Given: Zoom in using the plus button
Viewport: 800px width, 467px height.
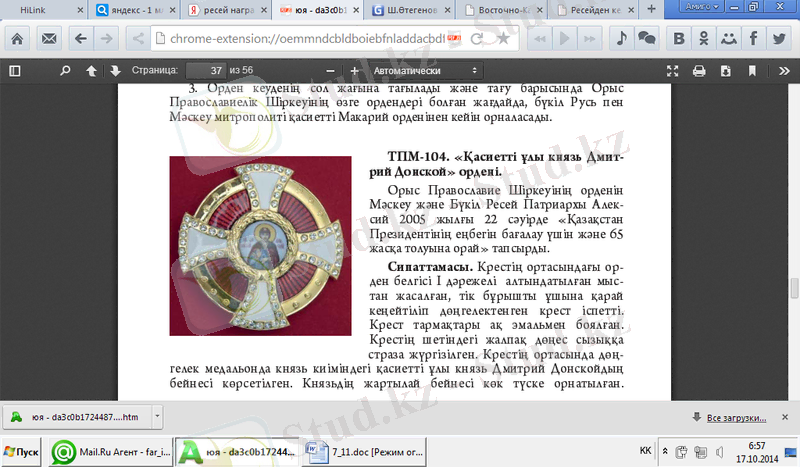Looking at the screenshot, I should point(355,72).
